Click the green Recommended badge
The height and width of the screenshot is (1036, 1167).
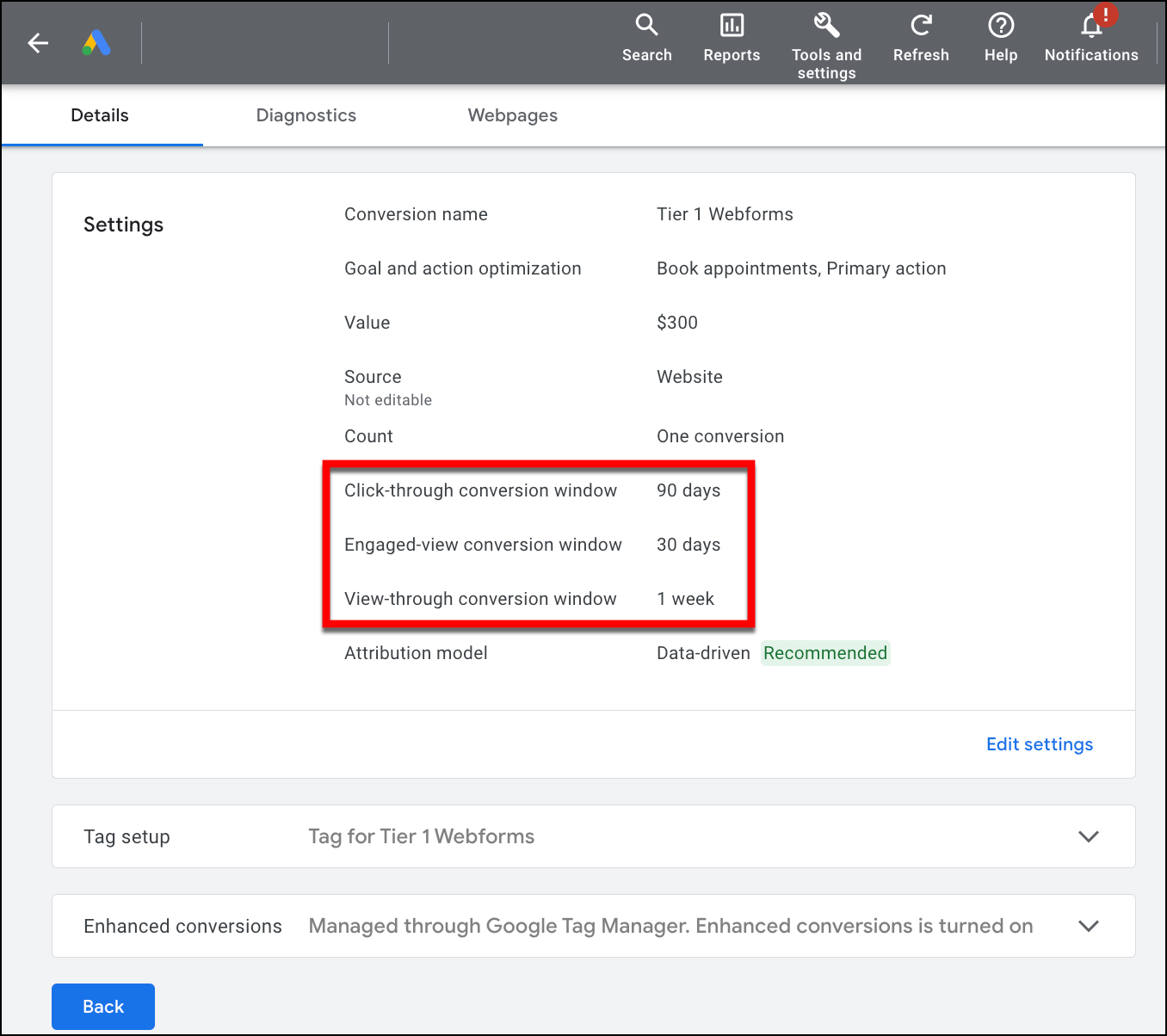pos(824,653)
